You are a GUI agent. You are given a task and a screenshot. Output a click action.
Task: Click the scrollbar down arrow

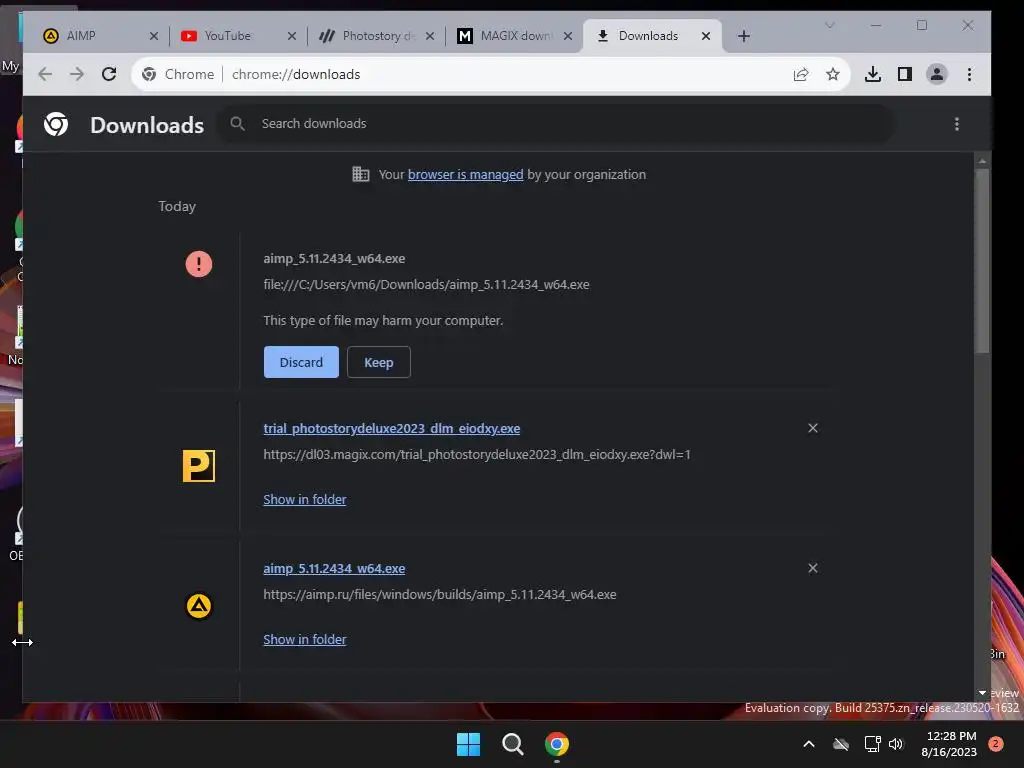[982, 692]
